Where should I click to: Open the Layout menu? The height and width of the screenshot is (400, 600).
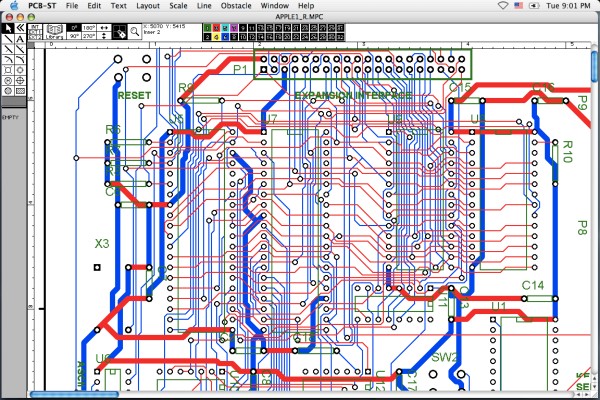[148, 6]
